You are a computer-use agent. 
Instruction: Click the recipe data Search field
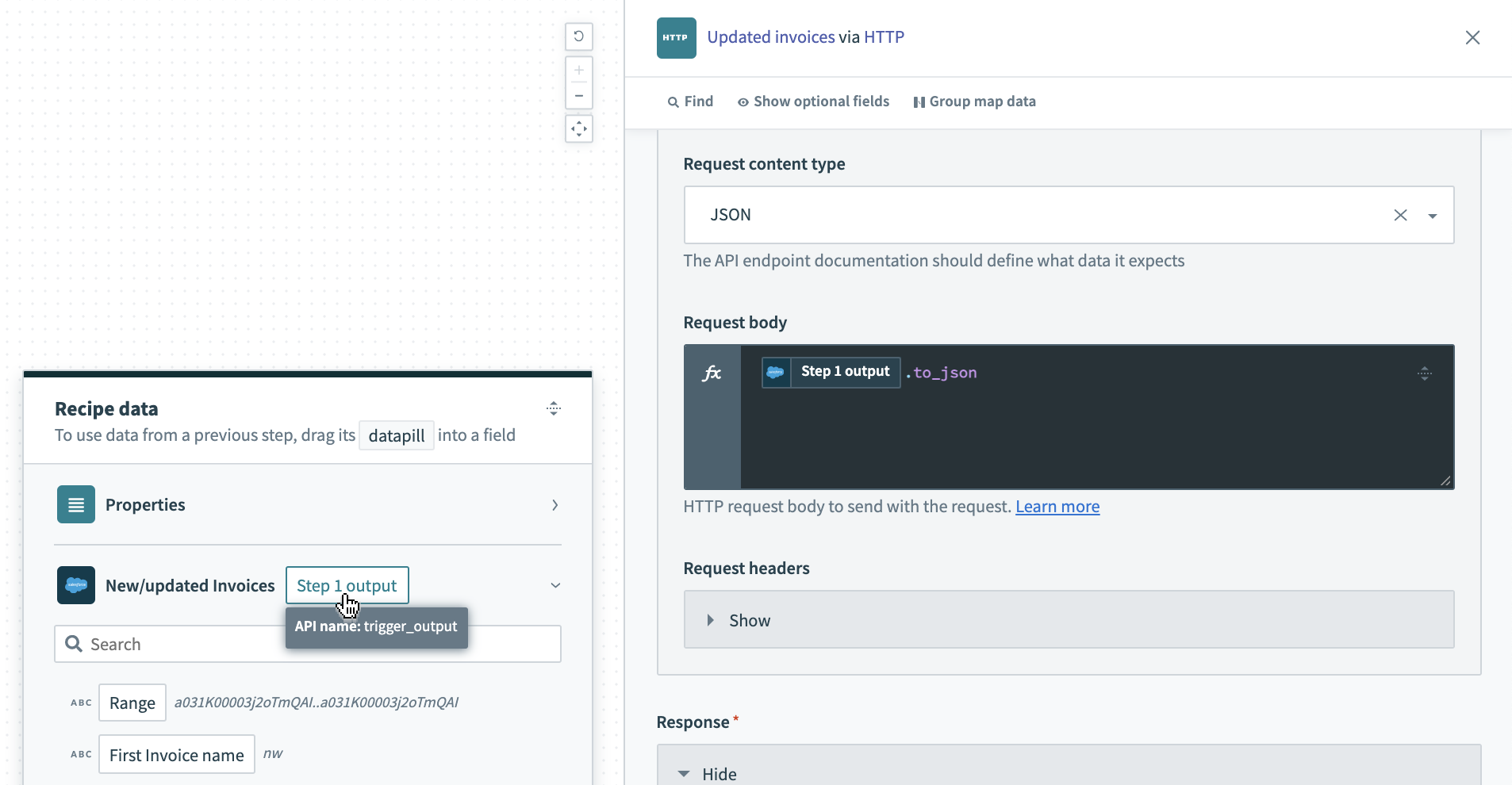click(x=182, y=644)
